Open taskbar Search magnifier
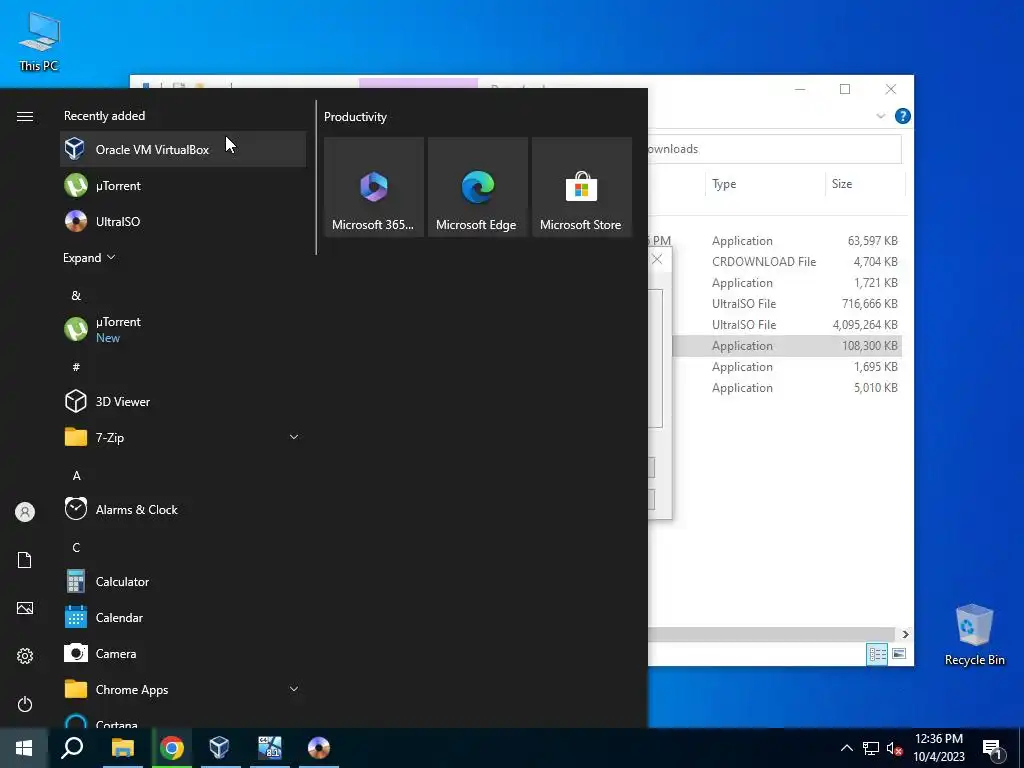 (x=72, y=748)
